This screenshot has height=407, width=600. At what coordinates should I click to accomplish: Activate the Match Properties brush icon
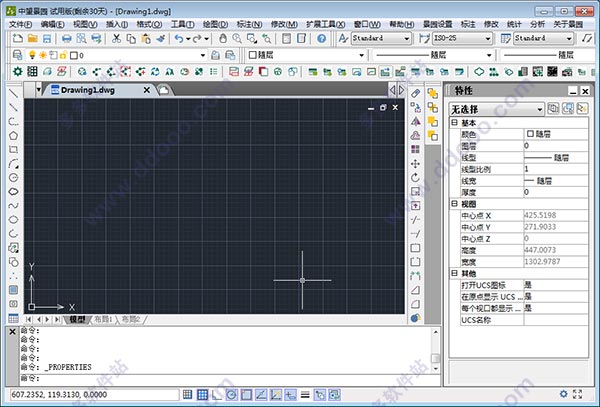(161, 38)
